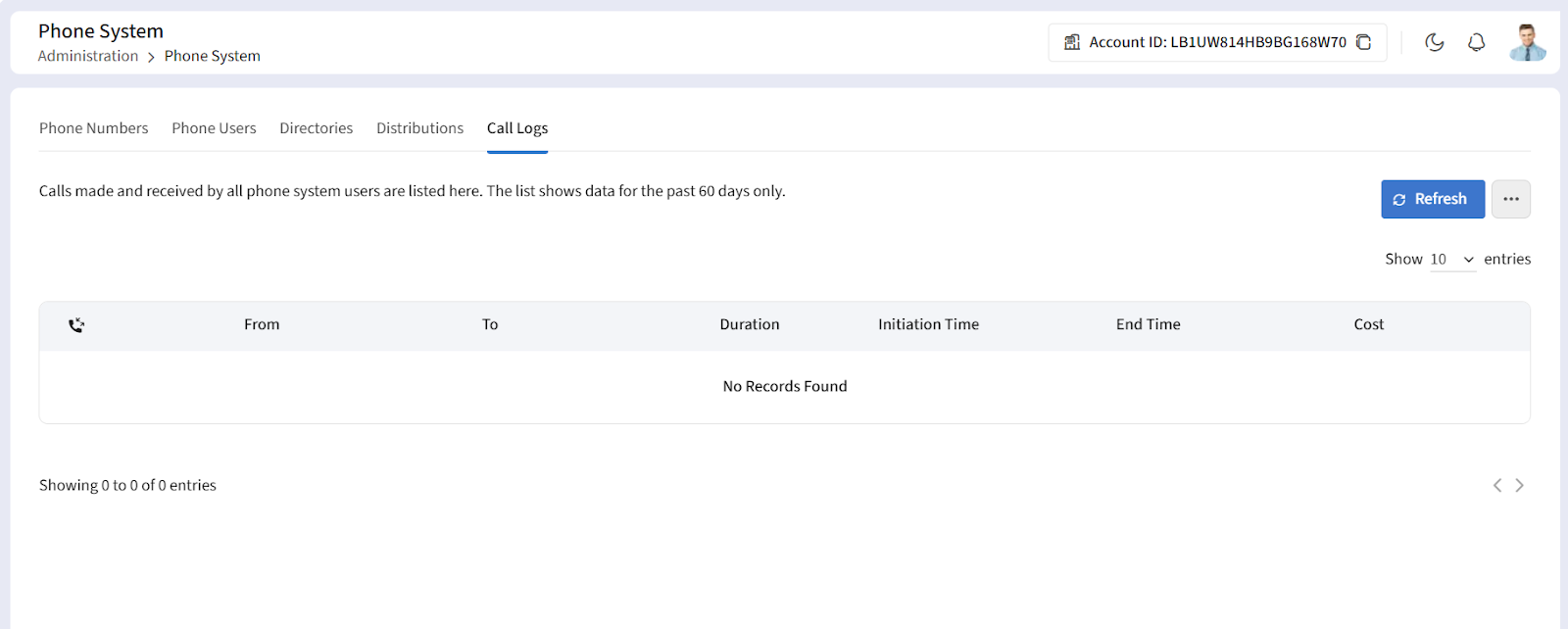The image size is (1568, 629).
Task: Sort by the Duration column header
Action: tap(749, 324)
